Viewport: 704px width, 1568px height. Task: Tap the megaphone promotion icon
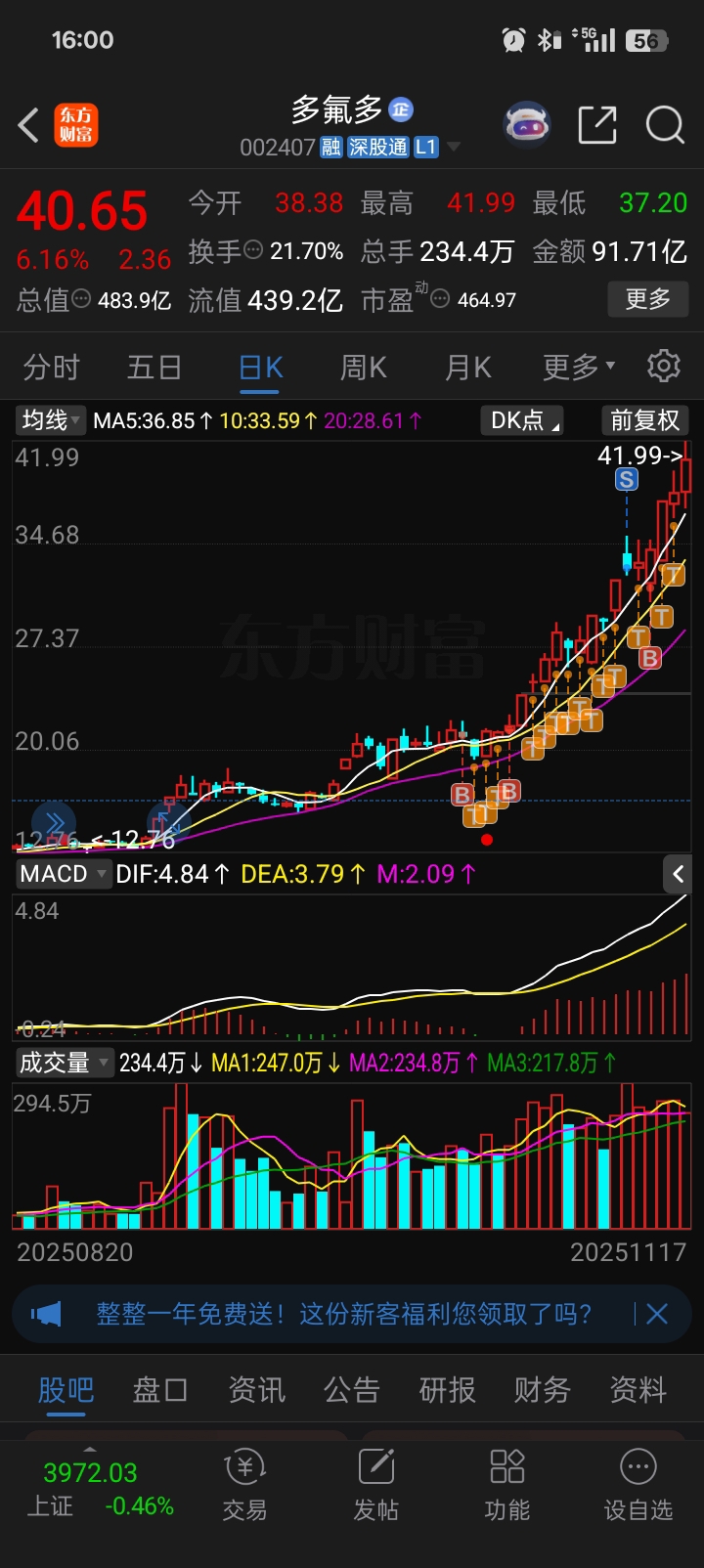46,1314
